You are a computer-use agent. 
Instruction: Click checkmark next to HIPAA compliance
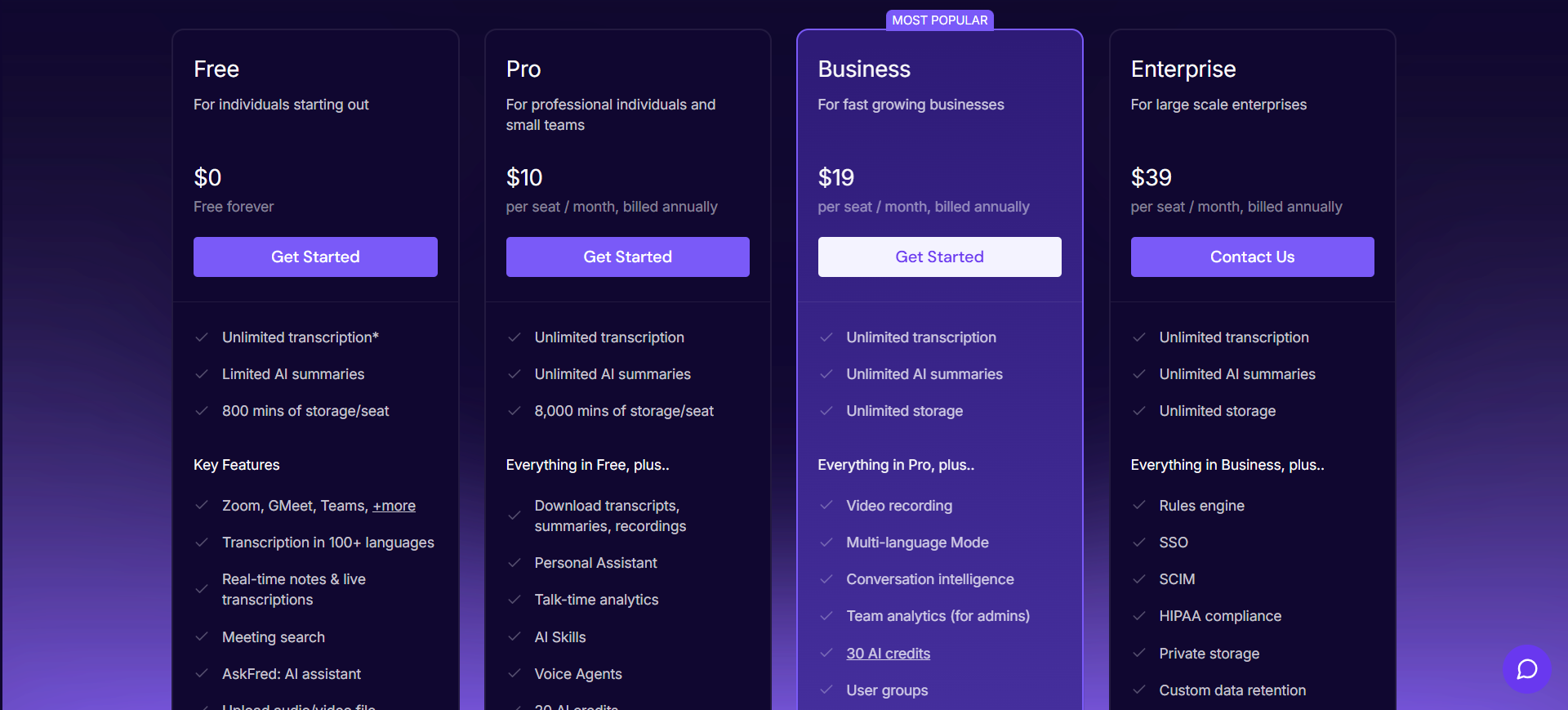1139,616
